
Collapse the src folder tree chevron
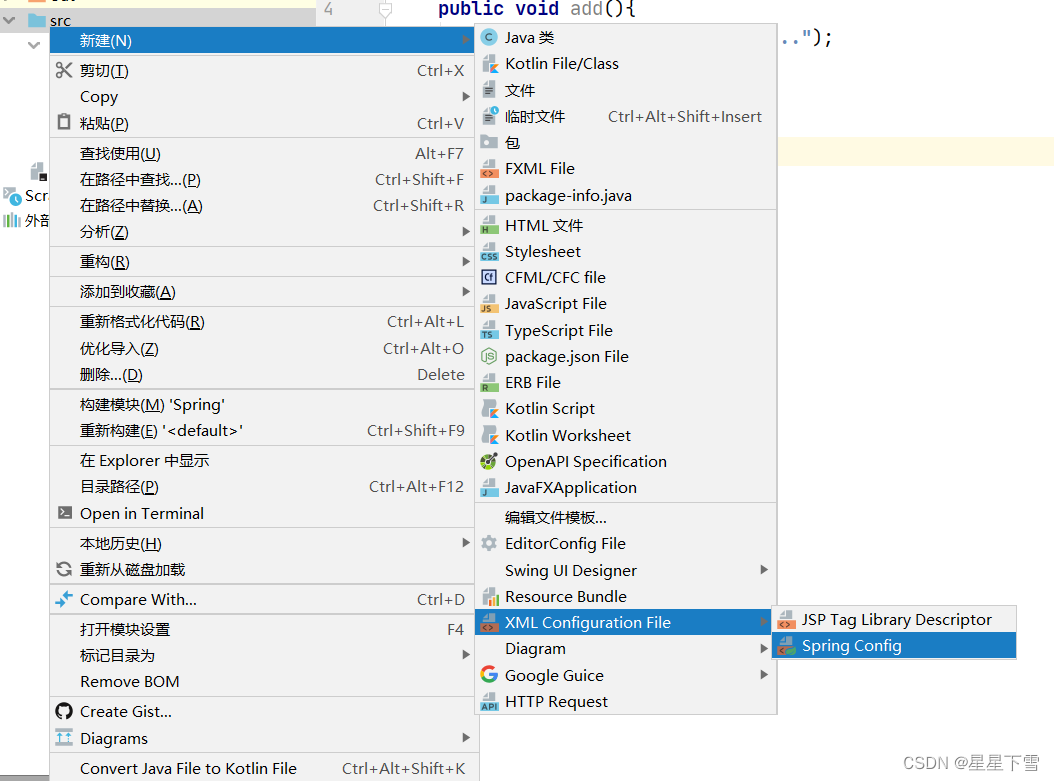[x=9, y=20]
